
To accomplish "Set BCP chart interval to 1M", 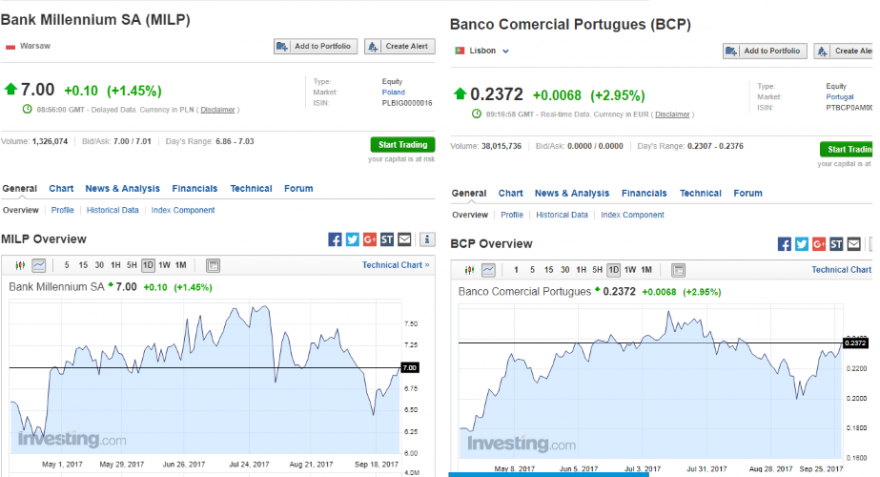I will 647,270.
